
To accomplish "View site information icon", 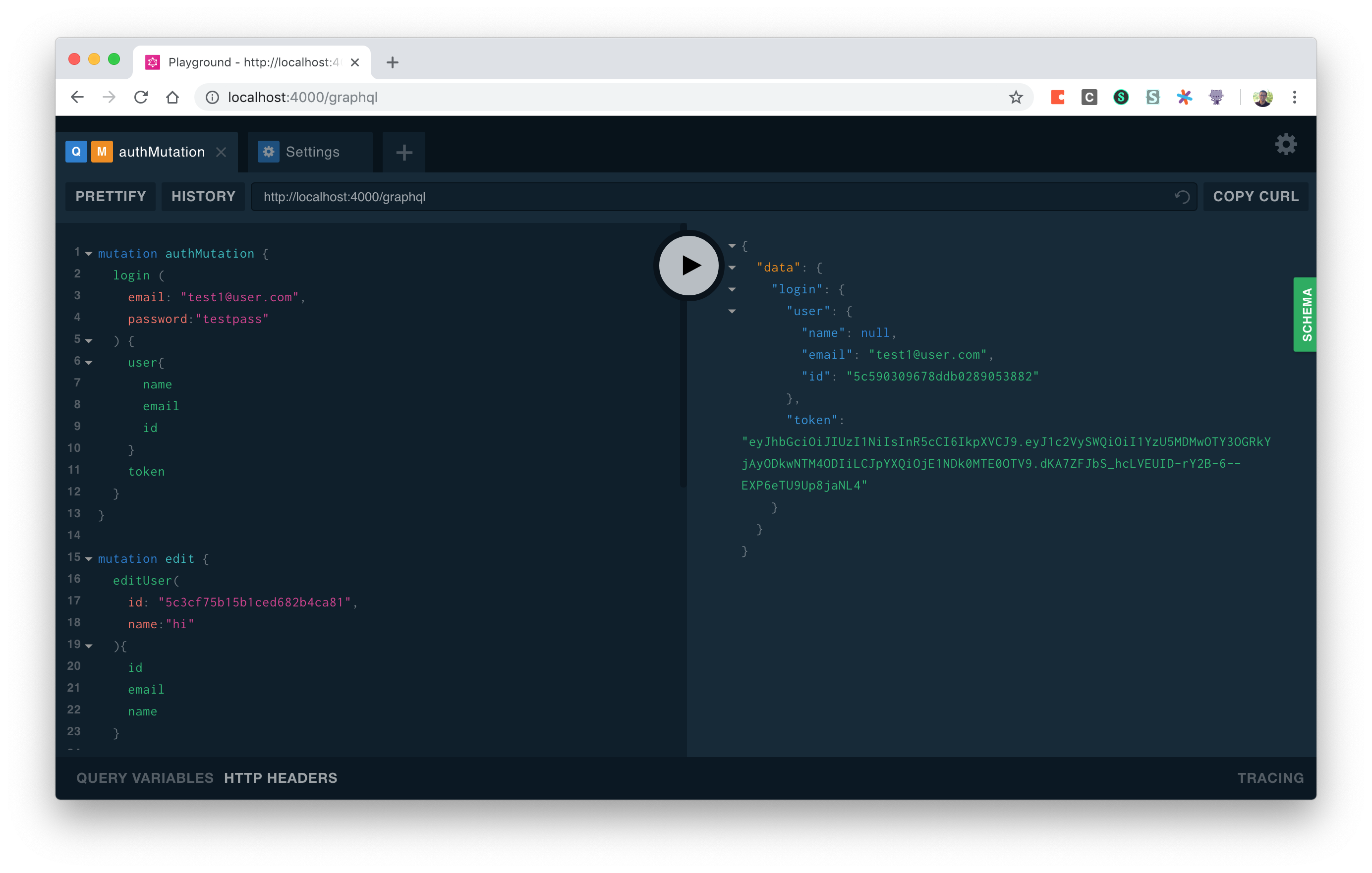I will tap(212, 98).
